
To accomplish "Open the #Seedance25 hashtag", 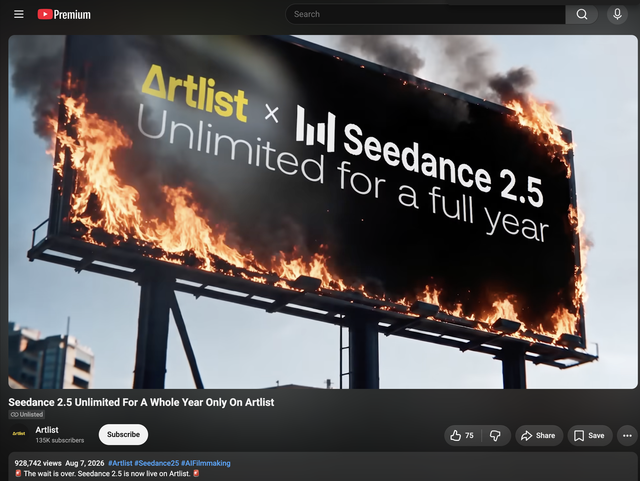I will [x=157, y=463].
